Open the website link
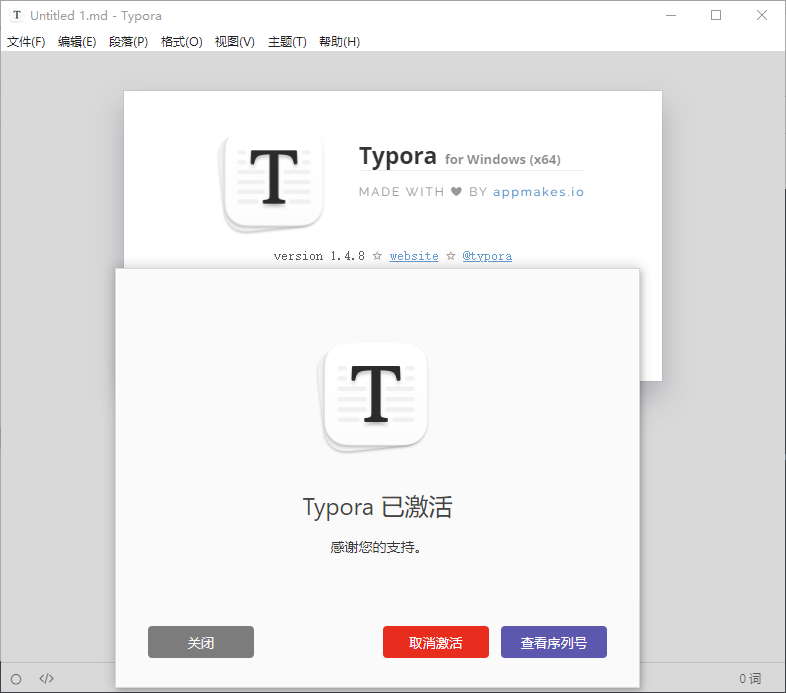This screenshot has width=786, height=693. coord(414,256)
